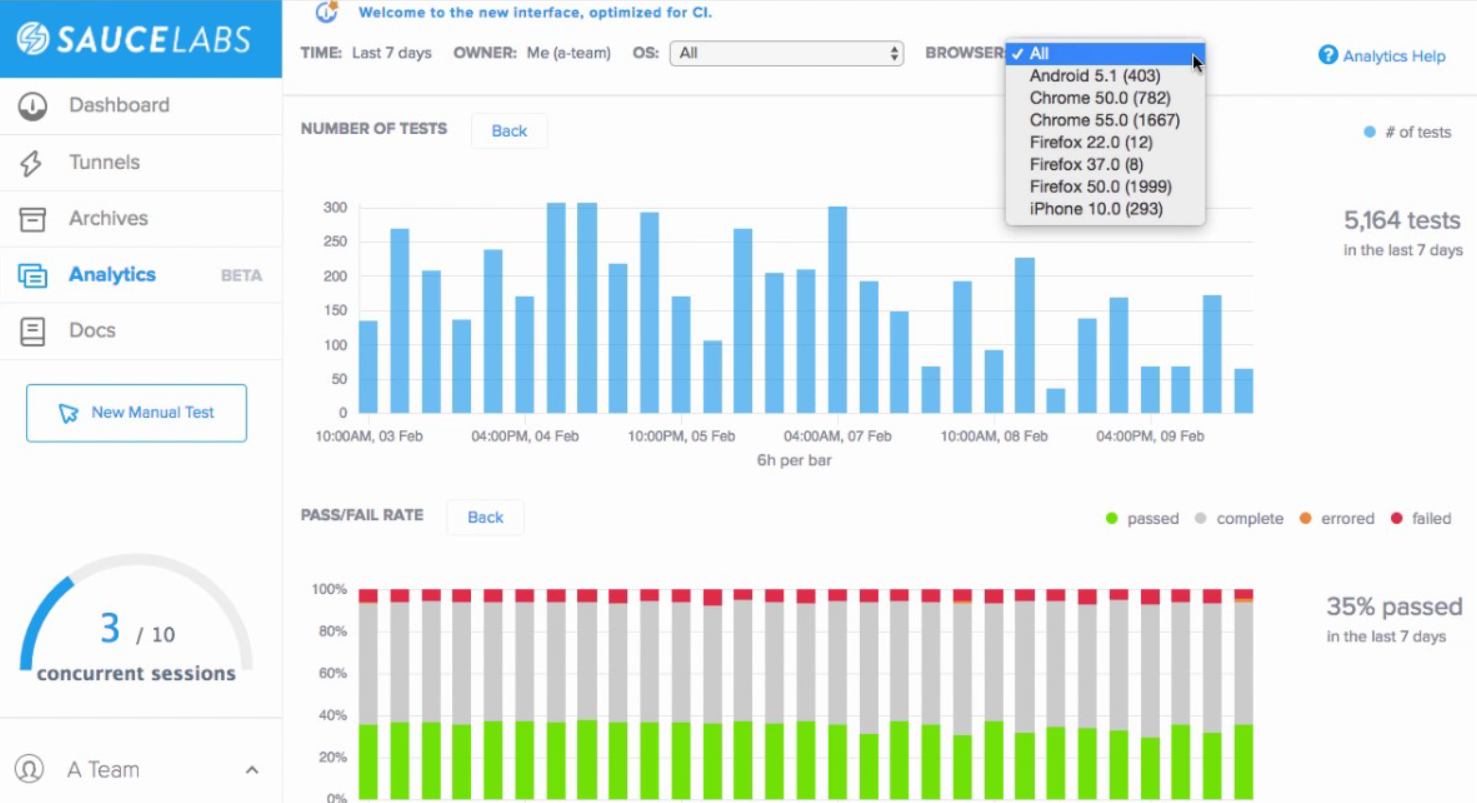This screenshot has width=1477, height=803.
Task: Click the Analytics sidebar icon
Action: click(x=32, y=275)
